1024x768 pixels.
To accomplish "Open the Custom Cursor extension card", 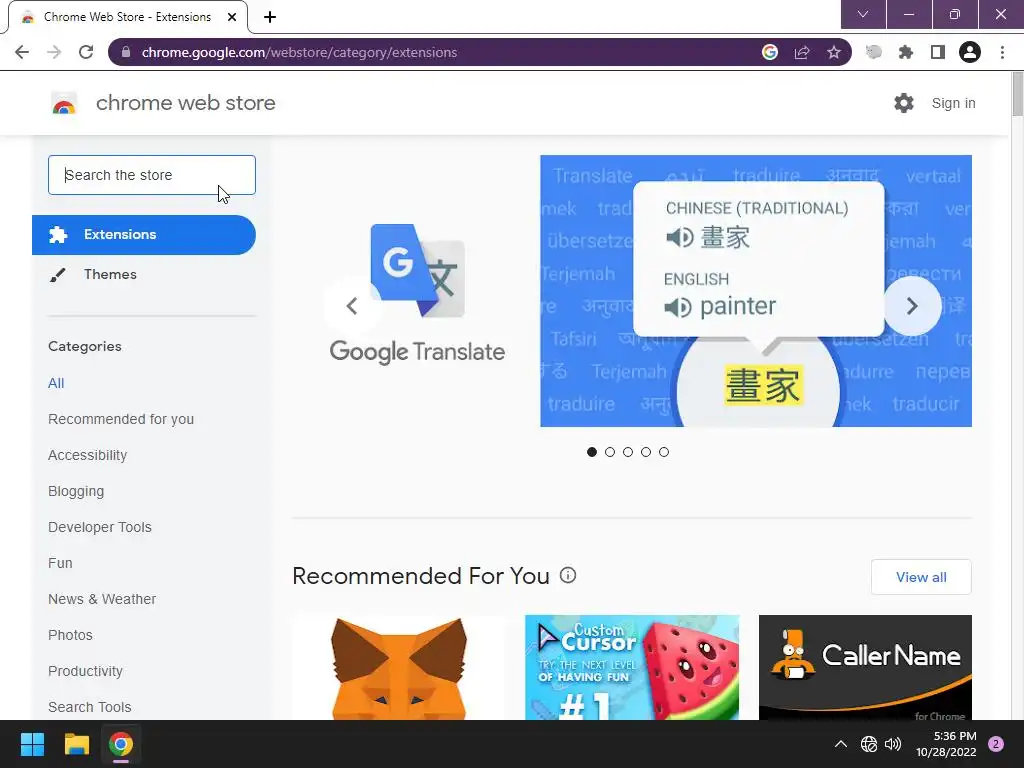I will click(x=632, y=667).
